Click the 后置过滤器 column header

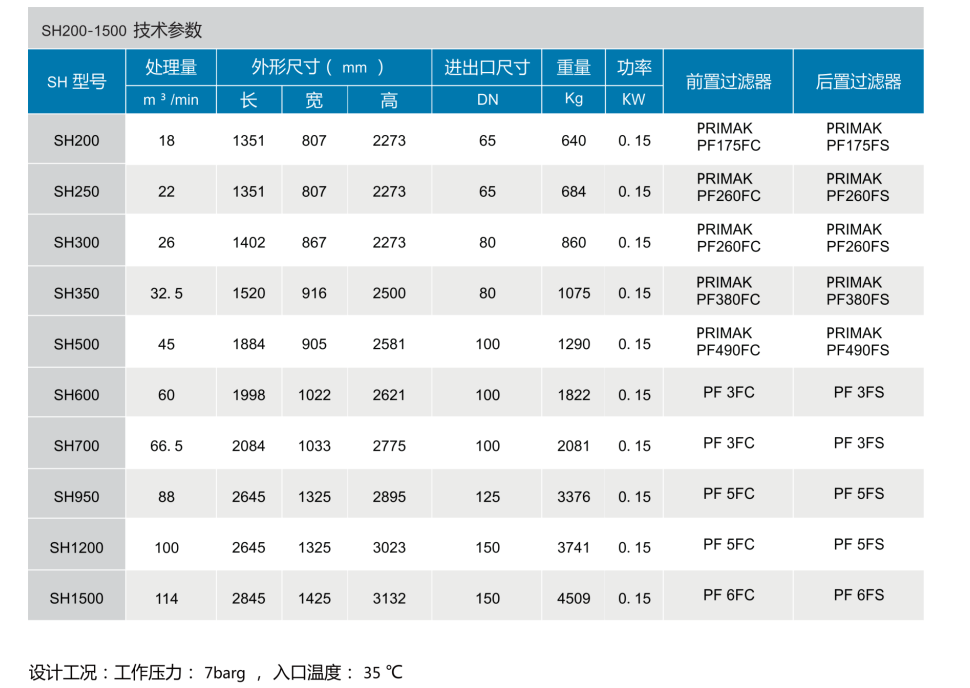tap(858, 82)
